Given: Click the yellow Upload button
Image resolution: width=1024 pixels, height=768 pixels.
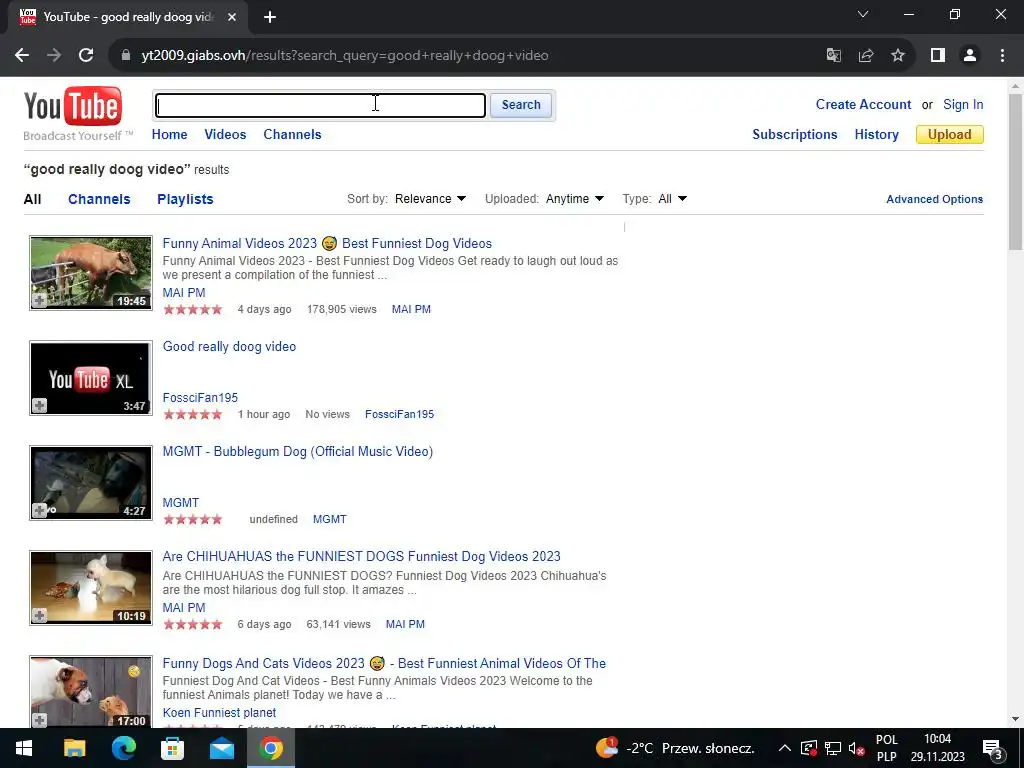Looking at the screenshot, I should click(950, 135).
